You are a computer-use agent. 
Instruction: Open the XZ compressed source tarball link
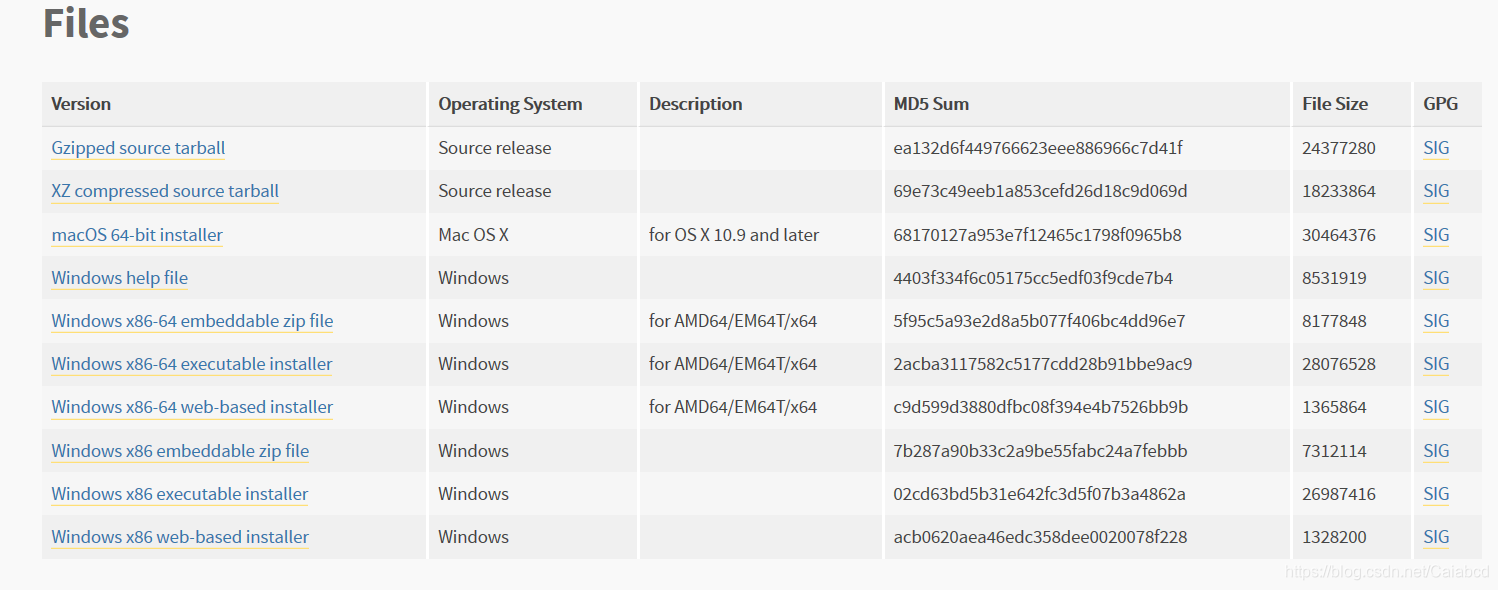(165, 191)
